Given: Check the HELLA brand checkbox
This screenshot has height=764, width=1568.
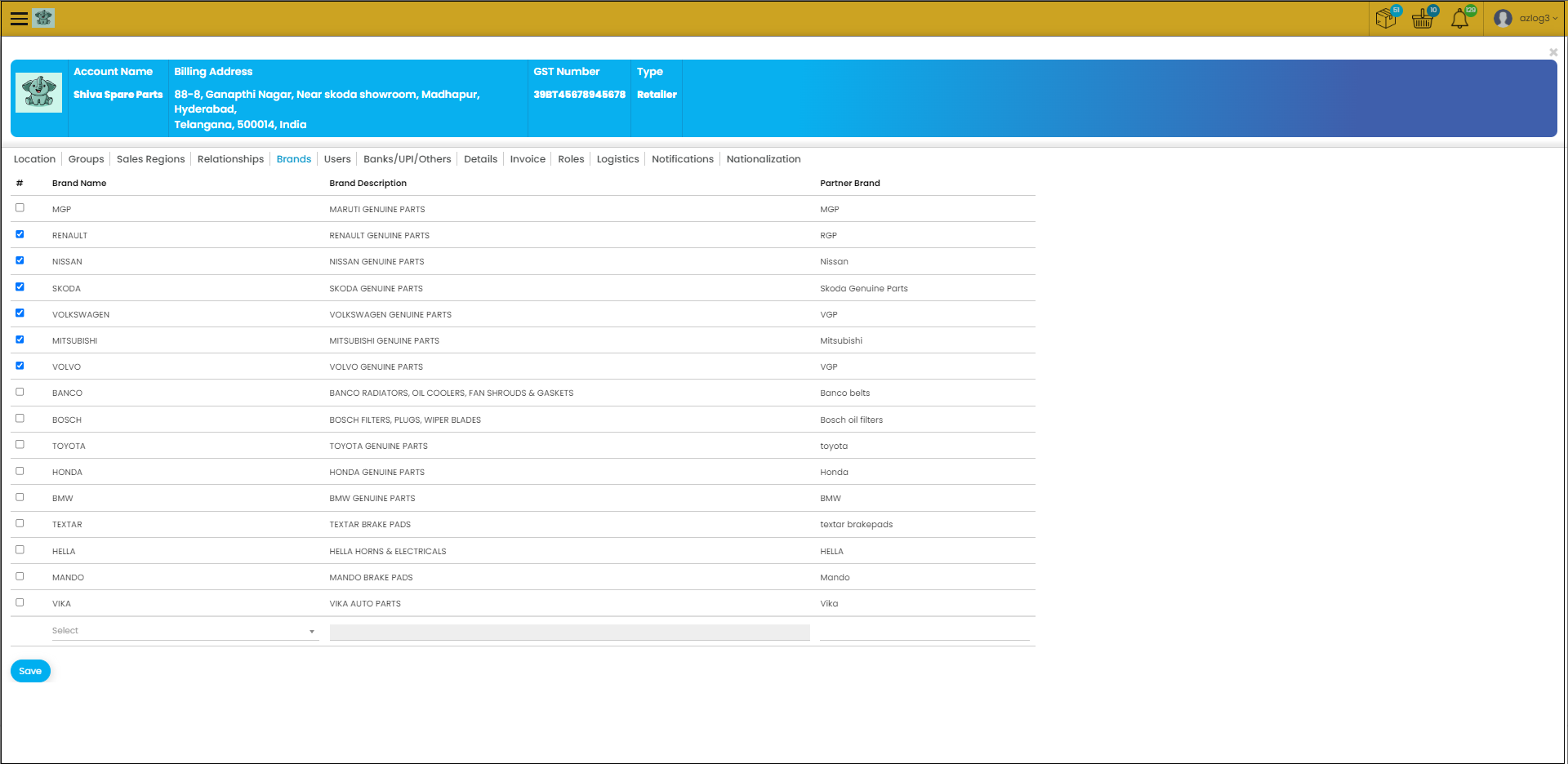Looking at the screenshot, I should click(20, 549).
